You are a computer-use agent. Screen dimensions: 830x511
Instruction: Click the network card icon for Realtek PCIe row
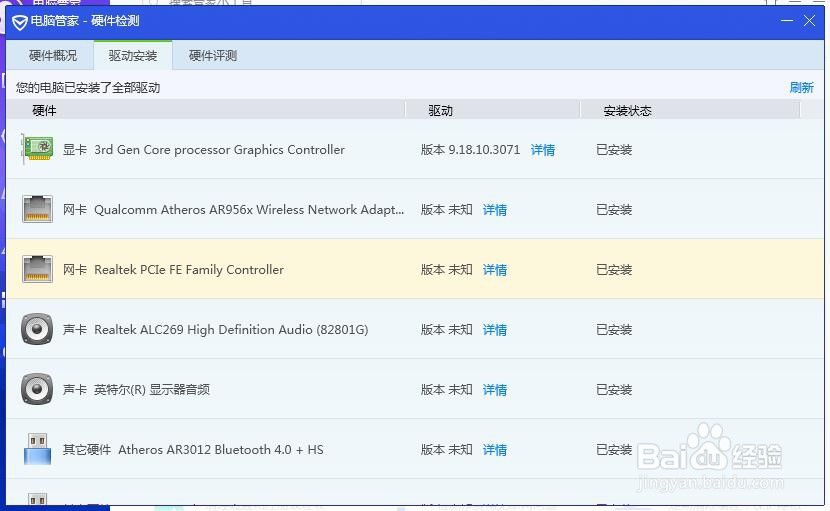point(37,268)
